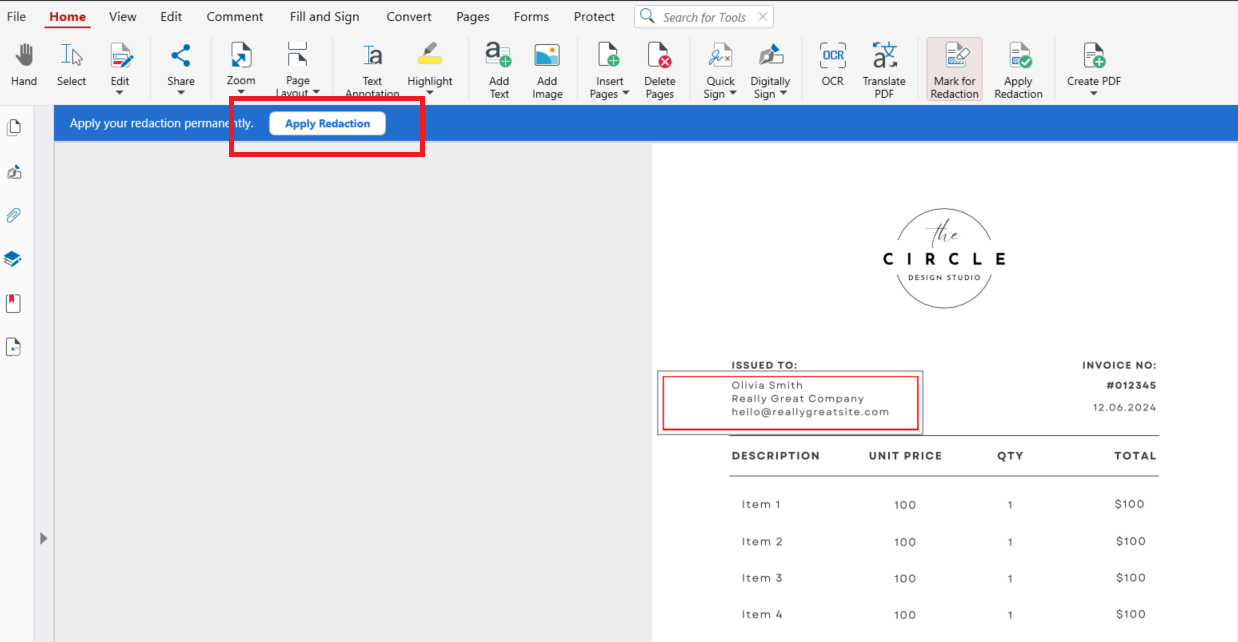Screen dimensions: 1238x642
Task: Activate the Select tool
Action: 71,65
